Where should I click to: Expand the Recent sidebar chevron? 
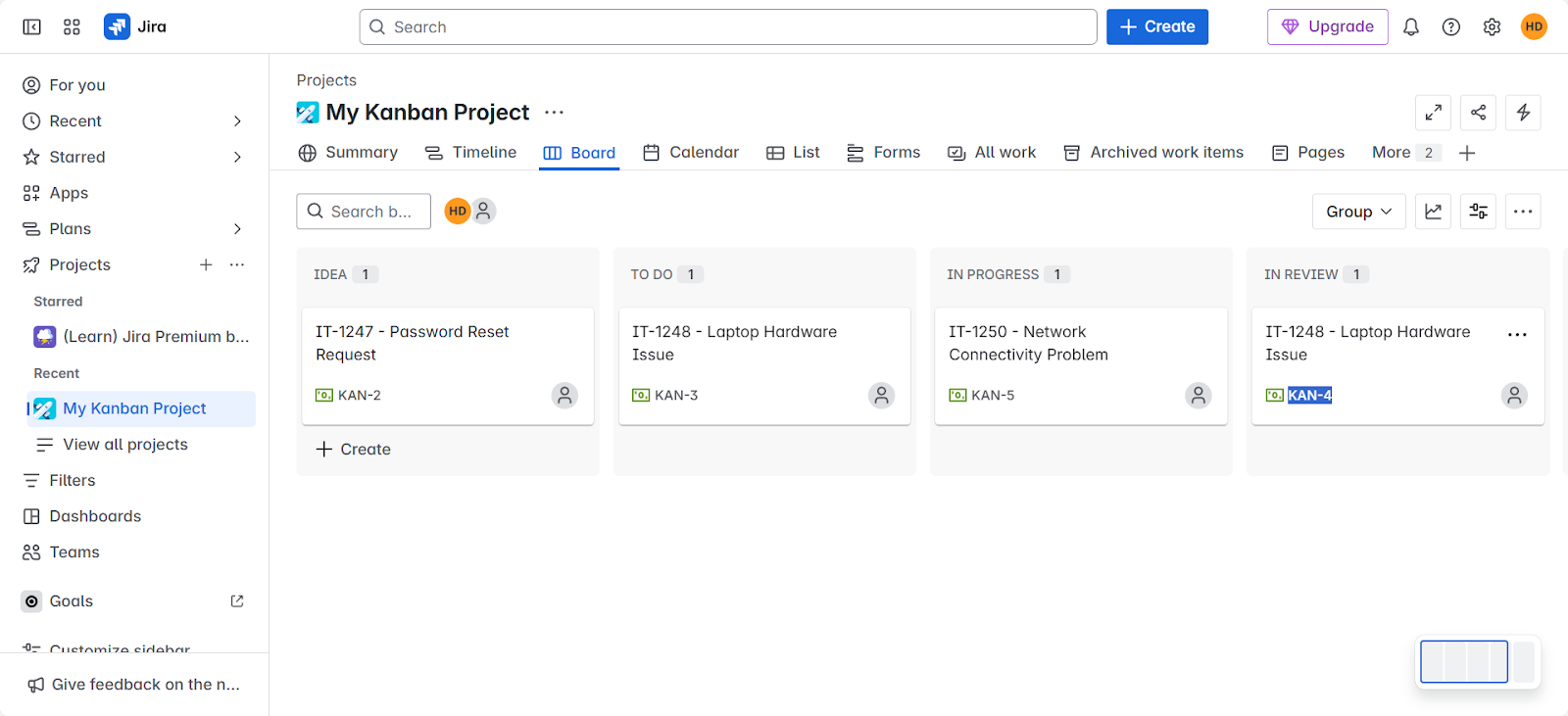[237, 121]
